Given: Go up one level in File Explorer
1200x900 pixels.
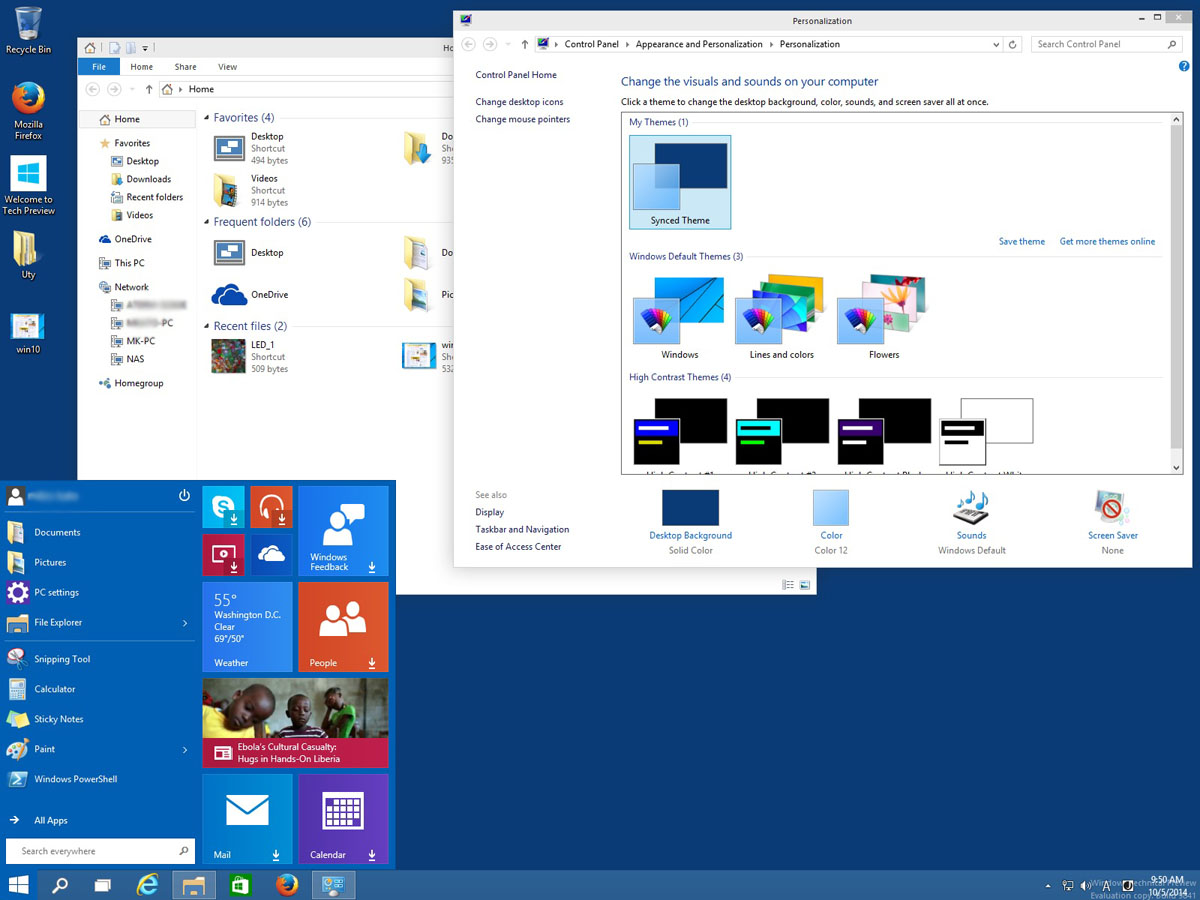Looking at the screenshot, I should [149, 89].
